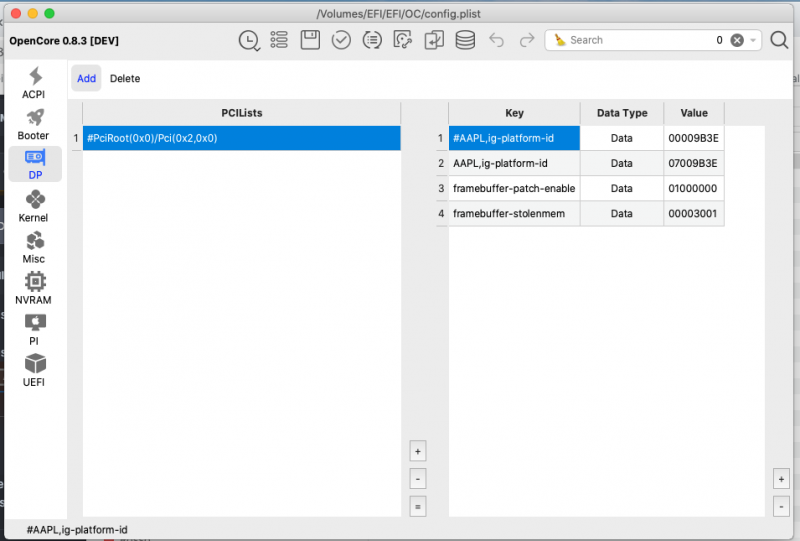Expand the search options dropdown arrow
The image size is (800, 541).
pyautogui.click(x=753, y=40)
